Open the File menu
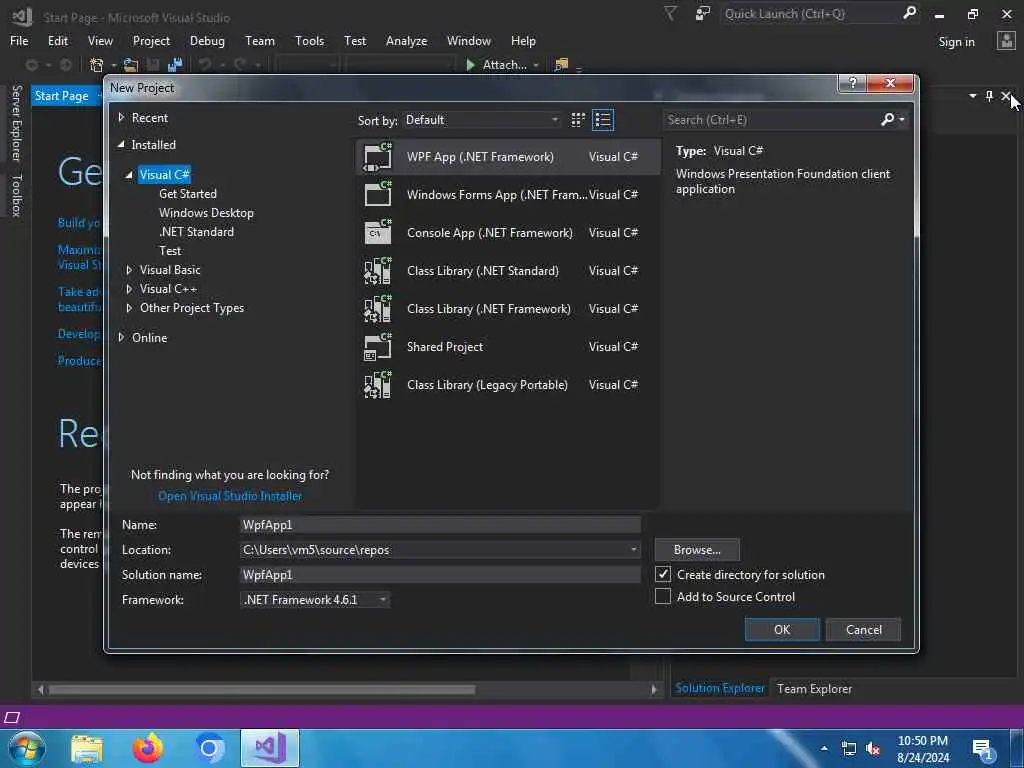1024x768 pixels. (x=19, y=40)
